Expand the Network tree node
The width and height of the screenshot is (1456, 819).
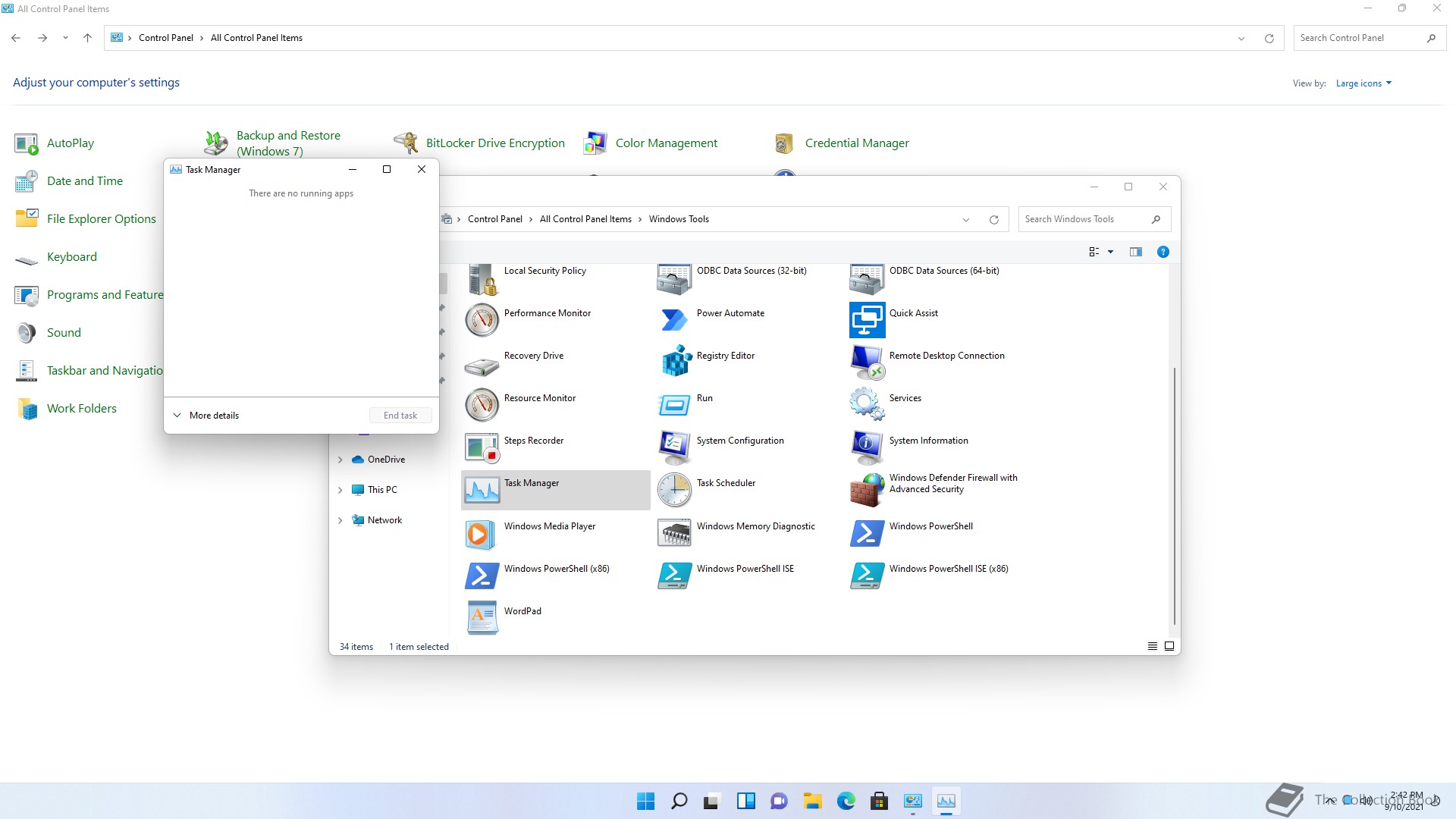340,520
